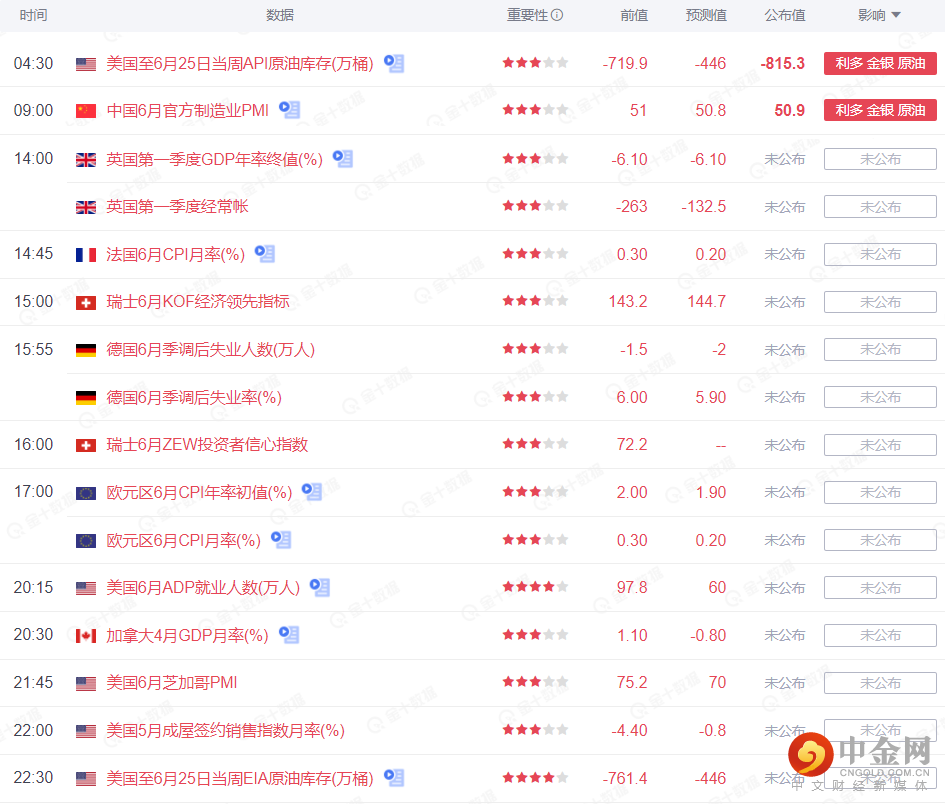Open the 美国6月ADP就业人数 link

pos(203,588)
